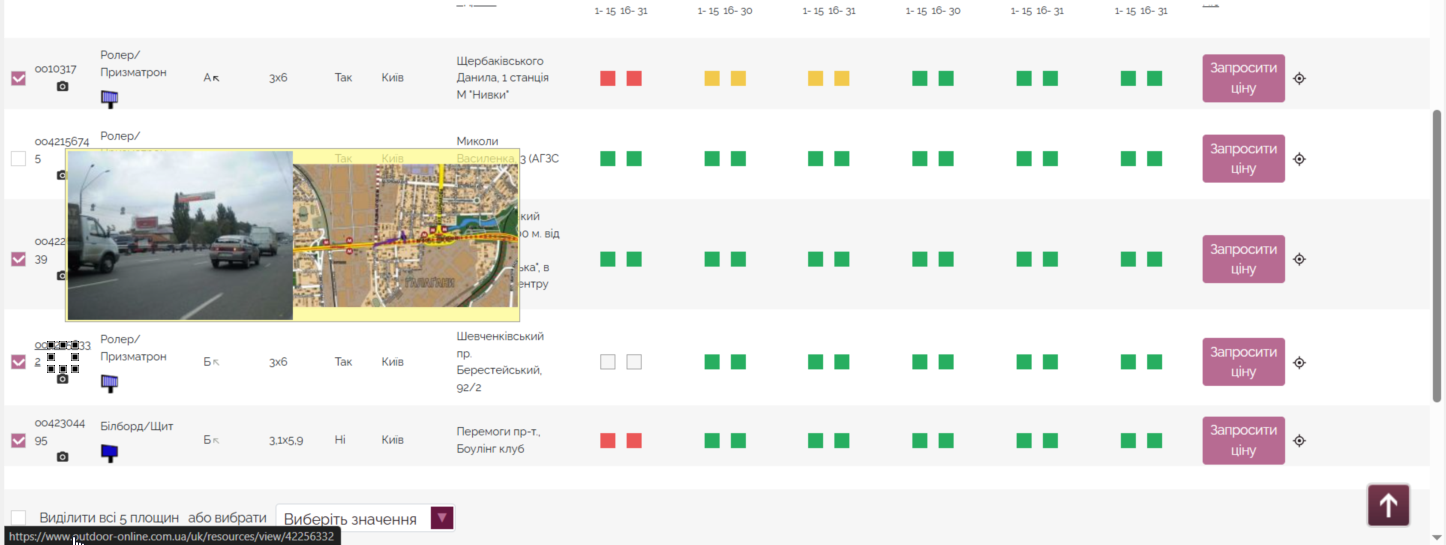
Task: Open the 'Виберіть значення' dropdown
Action: 365,518
